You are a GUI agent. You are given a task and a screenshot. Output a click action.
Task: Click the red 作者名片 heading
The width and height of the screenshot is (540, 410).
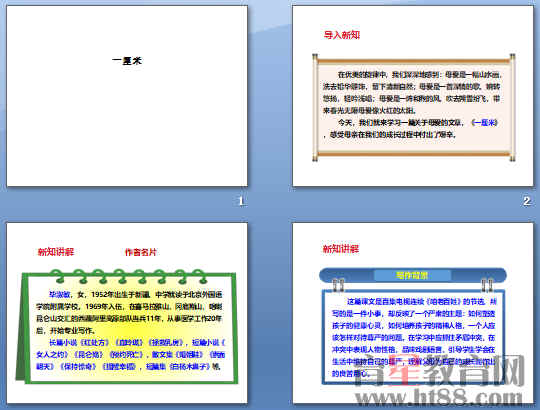coord(141,252)
